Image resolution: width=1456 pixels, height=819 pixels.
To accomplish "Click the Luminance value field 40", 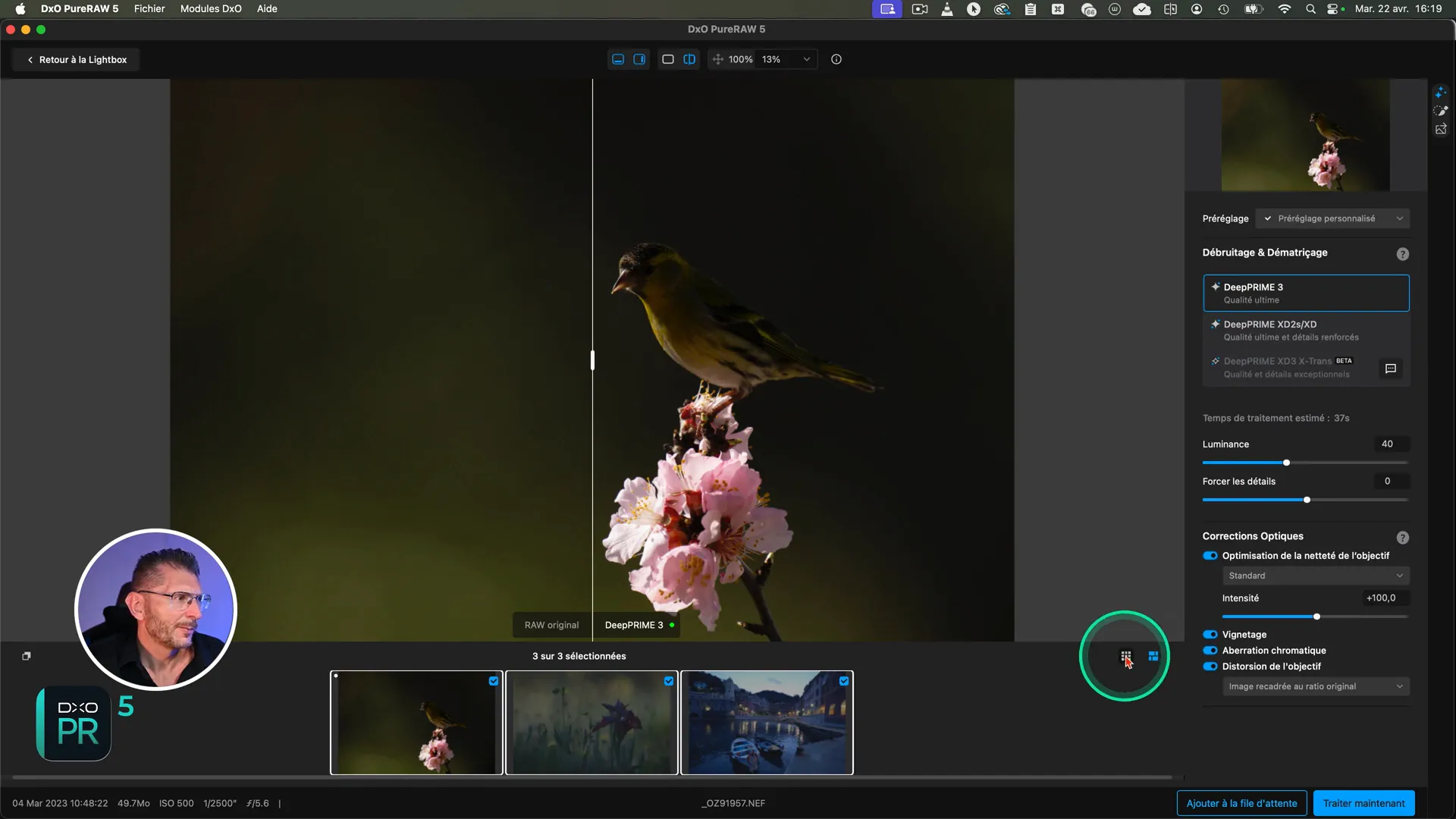I will [1391, 444].
